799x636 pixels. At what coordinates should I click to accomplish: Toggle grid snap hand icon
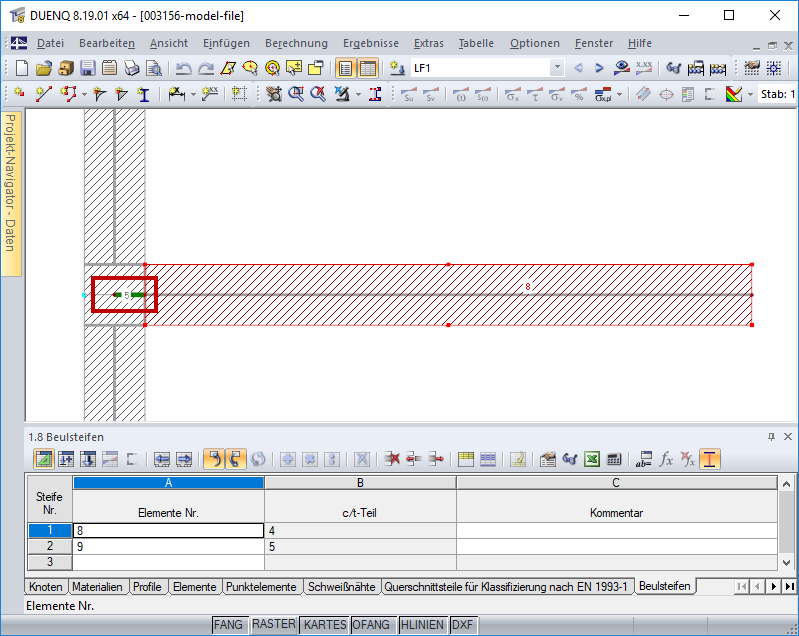(x=752, y=68)
